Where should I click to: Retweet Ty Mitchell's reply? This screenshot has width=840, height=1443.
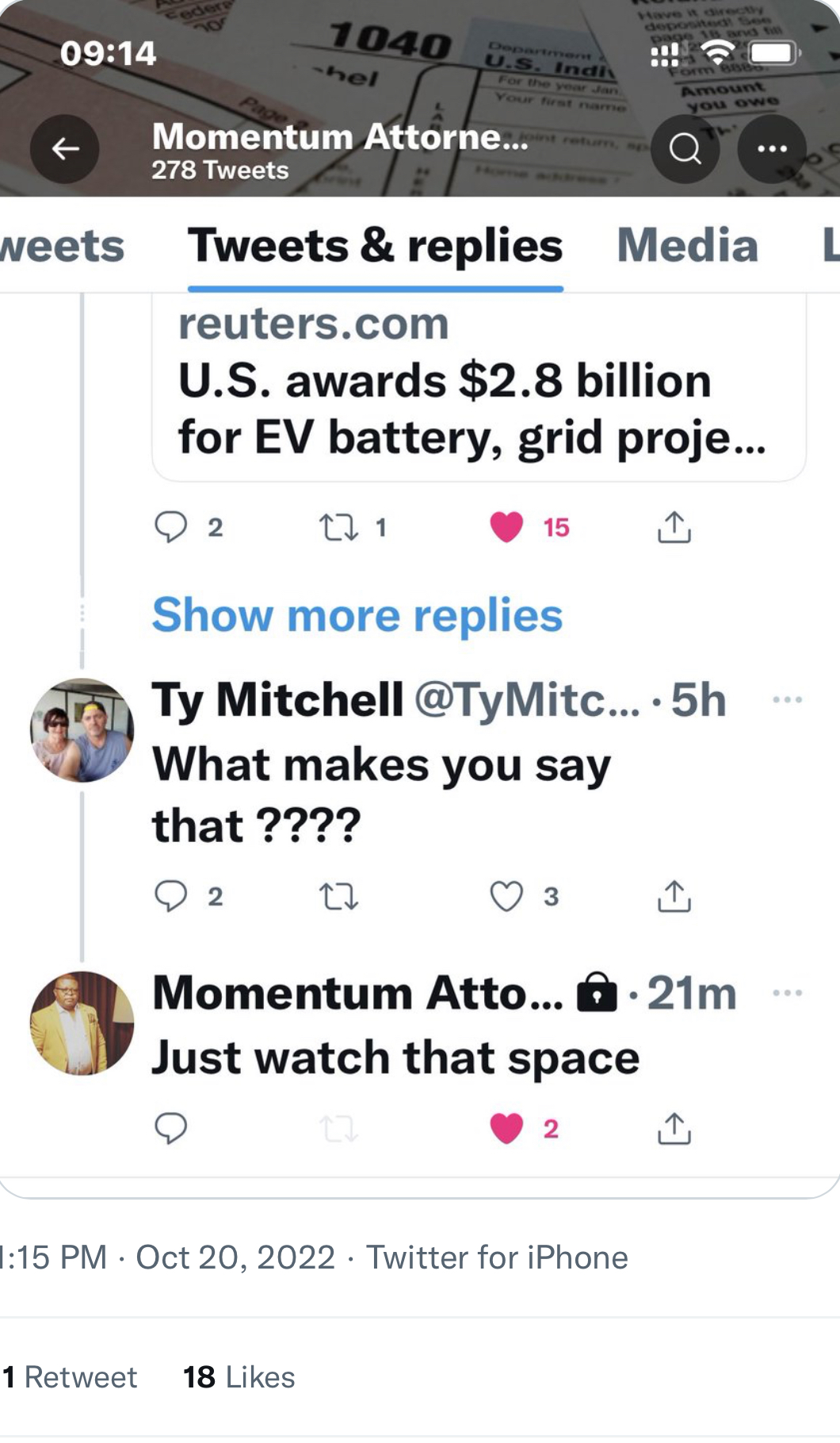pos(338,897)
